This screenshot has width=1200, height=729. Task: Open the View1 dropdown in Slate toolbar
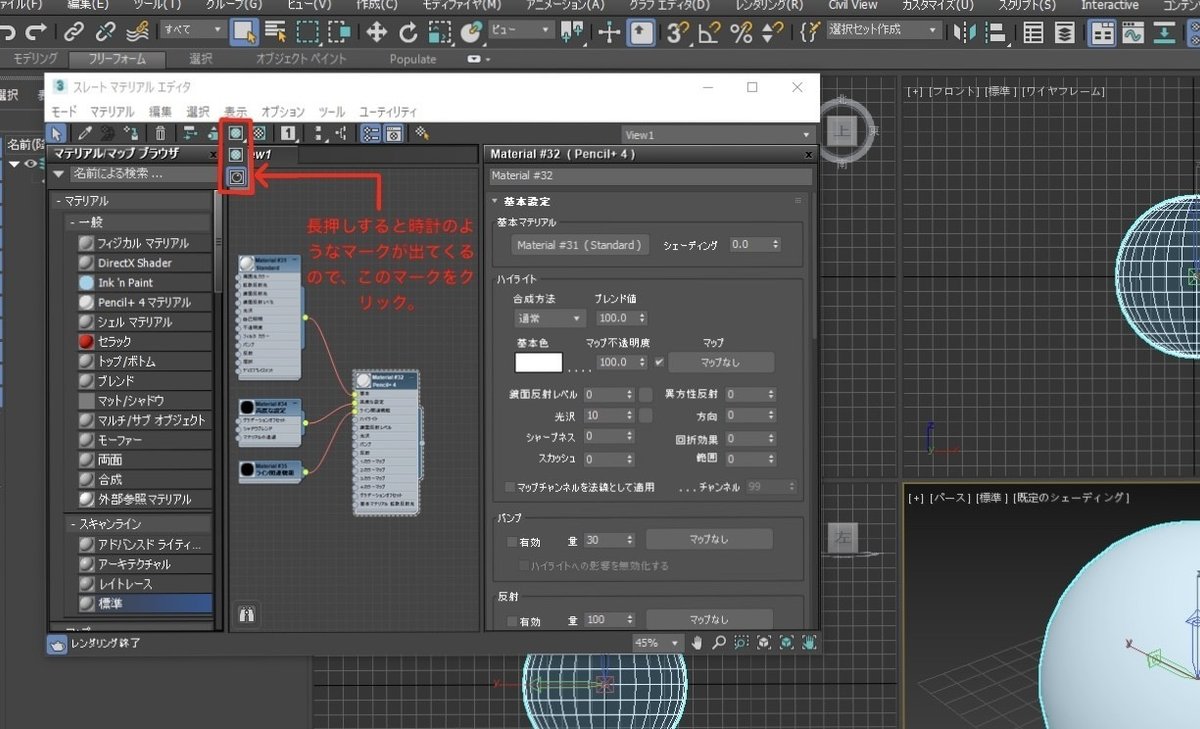[x=717, y=134]
